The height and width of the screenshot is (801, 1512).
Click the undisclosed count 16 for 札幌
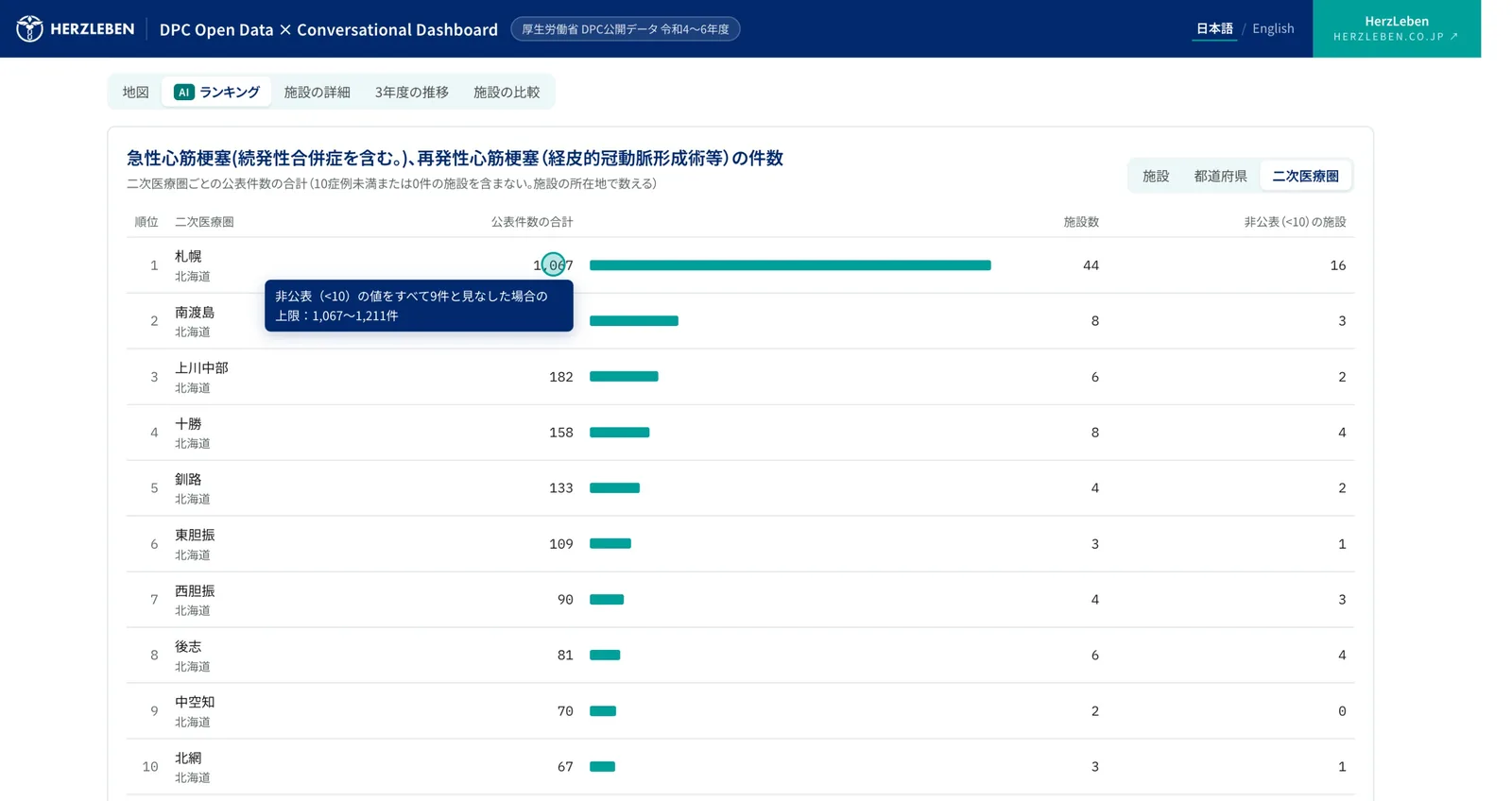coord(1338,265)
